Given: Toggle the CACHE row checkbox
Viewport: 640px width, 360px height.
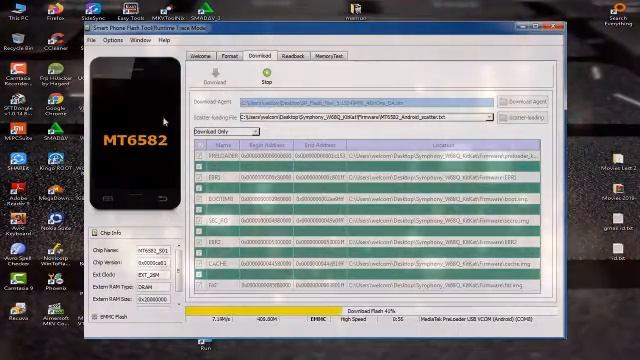Looking at the screenshot, I should [199, 264].
